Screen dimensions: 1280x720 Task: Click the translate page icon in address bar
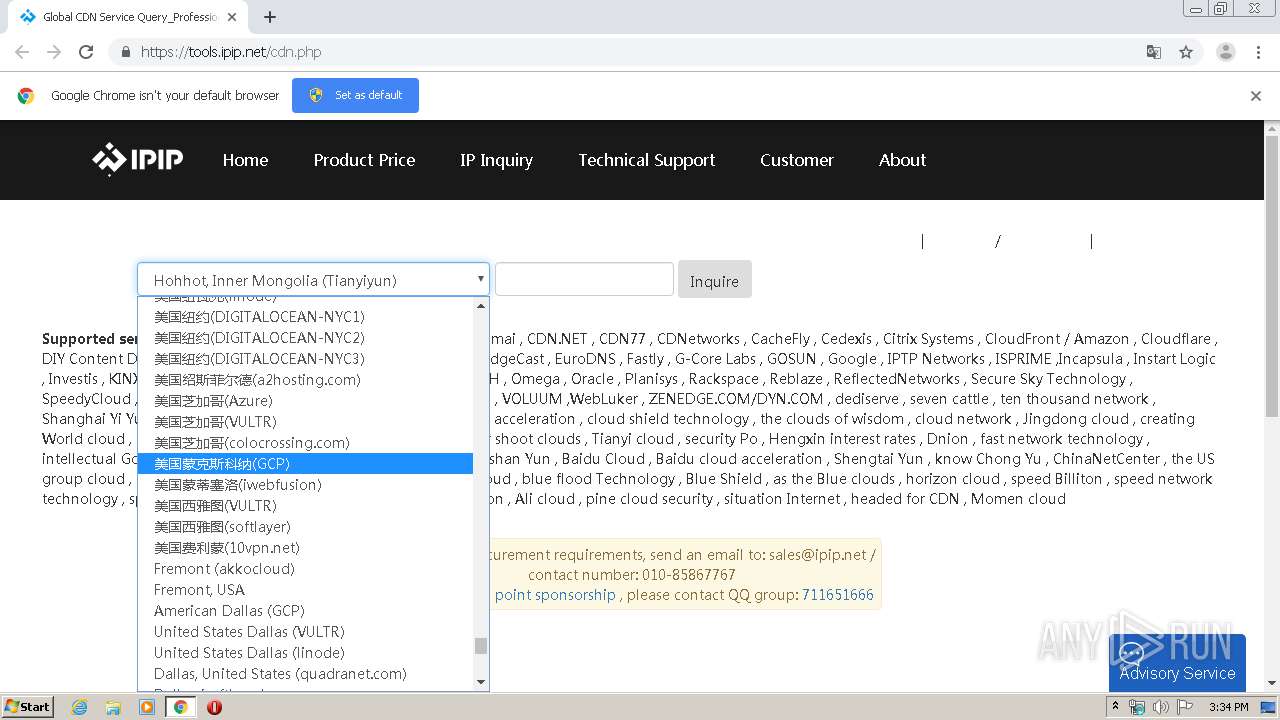pos(1153,52)
